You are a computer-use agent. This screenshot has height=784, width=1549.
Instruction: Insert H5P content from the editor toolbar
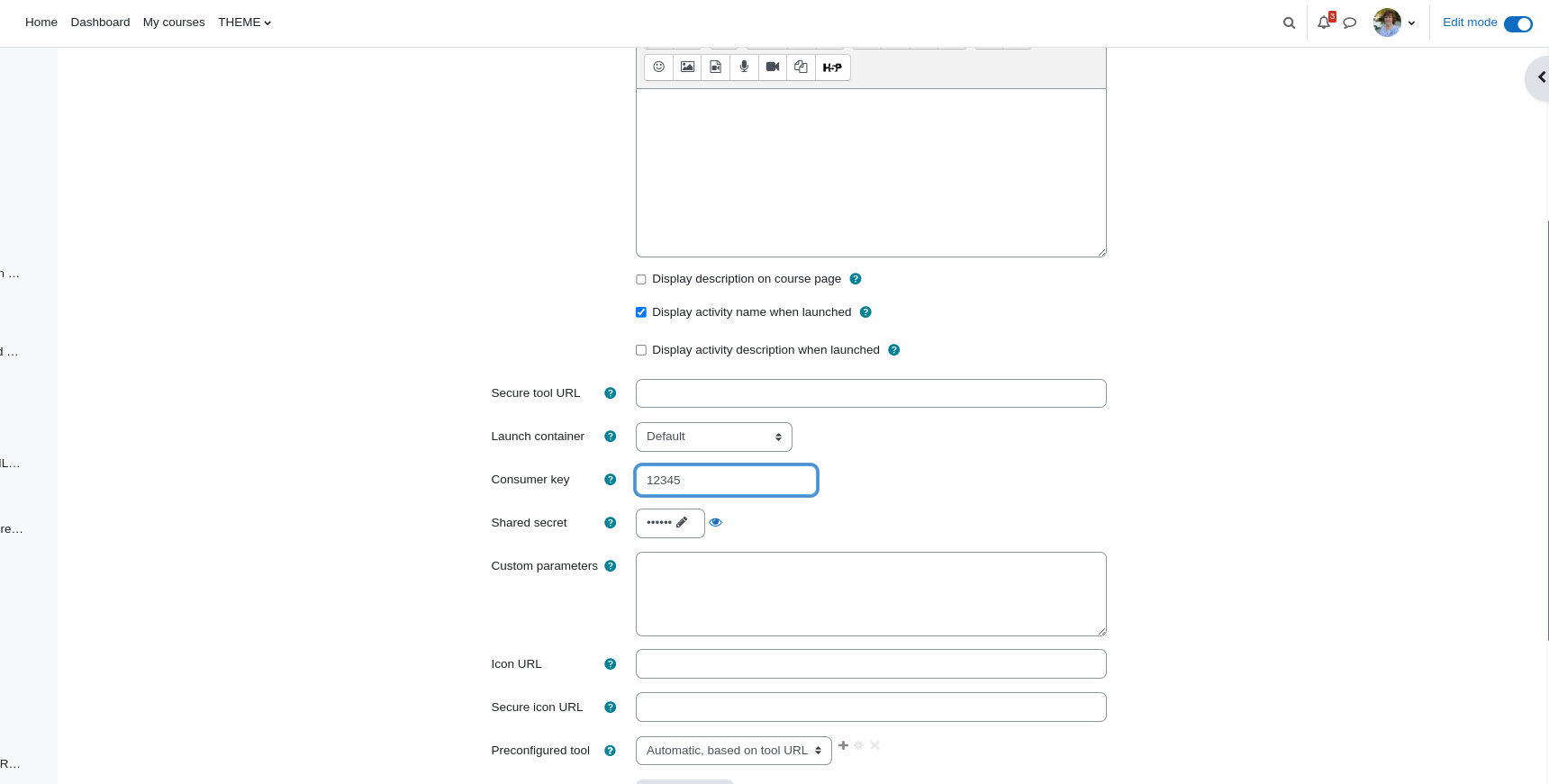point(832,68)
